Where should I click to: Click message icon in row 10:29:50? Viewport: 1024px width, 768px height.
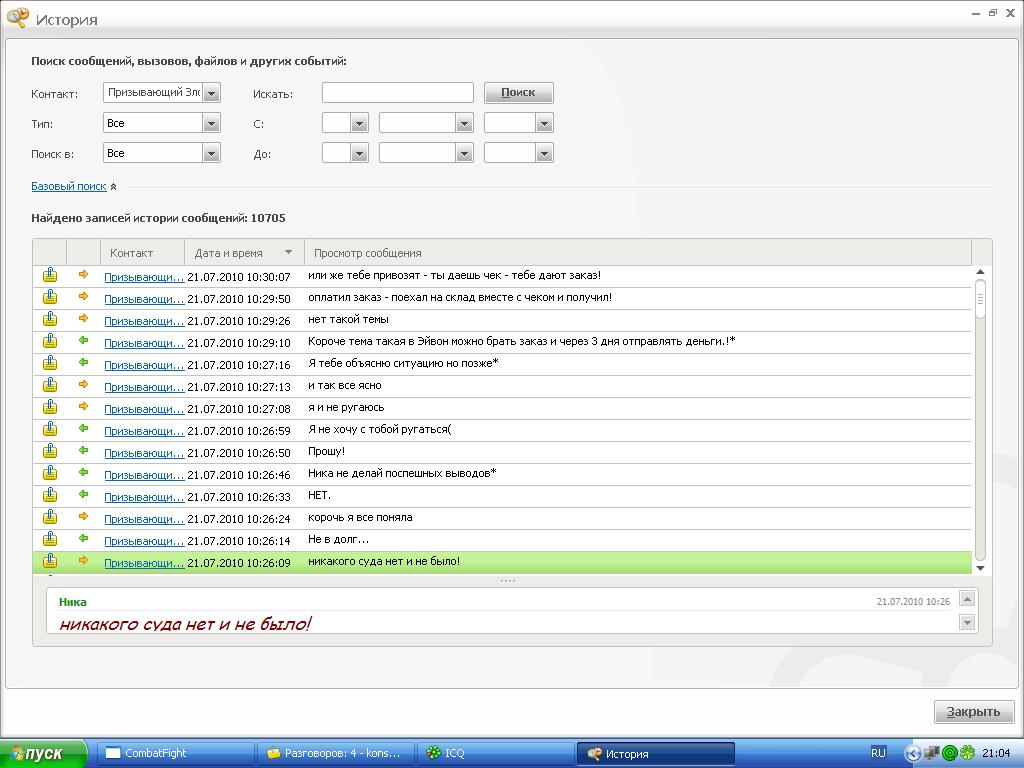tap(50, 298)
